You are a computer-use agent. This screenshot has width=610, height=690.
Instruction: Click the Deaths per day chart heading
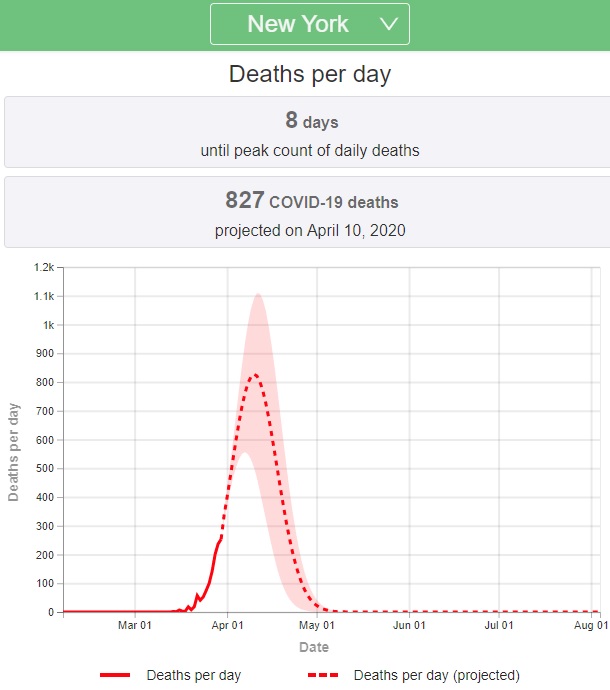coord(309,74)
